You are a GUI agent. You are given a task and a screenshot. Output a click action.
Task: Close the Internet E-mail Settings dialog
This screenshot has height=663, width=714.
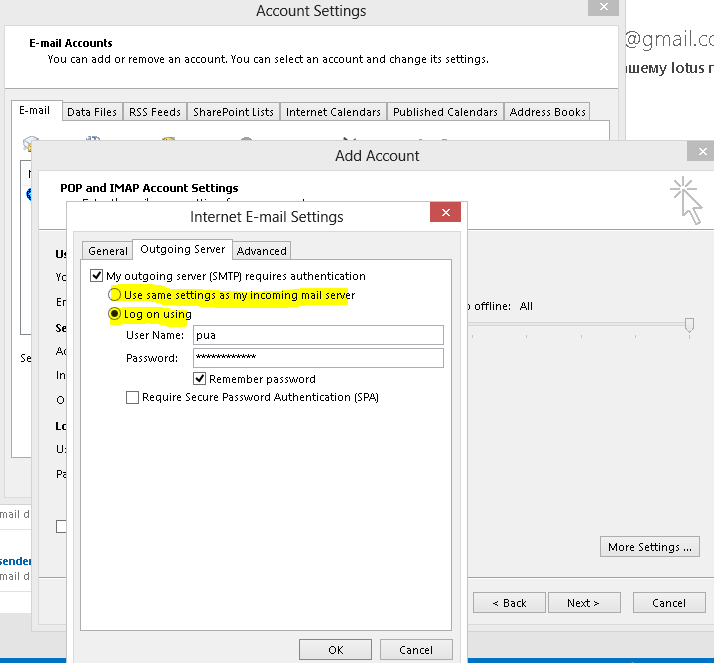(x=445, y=212)
